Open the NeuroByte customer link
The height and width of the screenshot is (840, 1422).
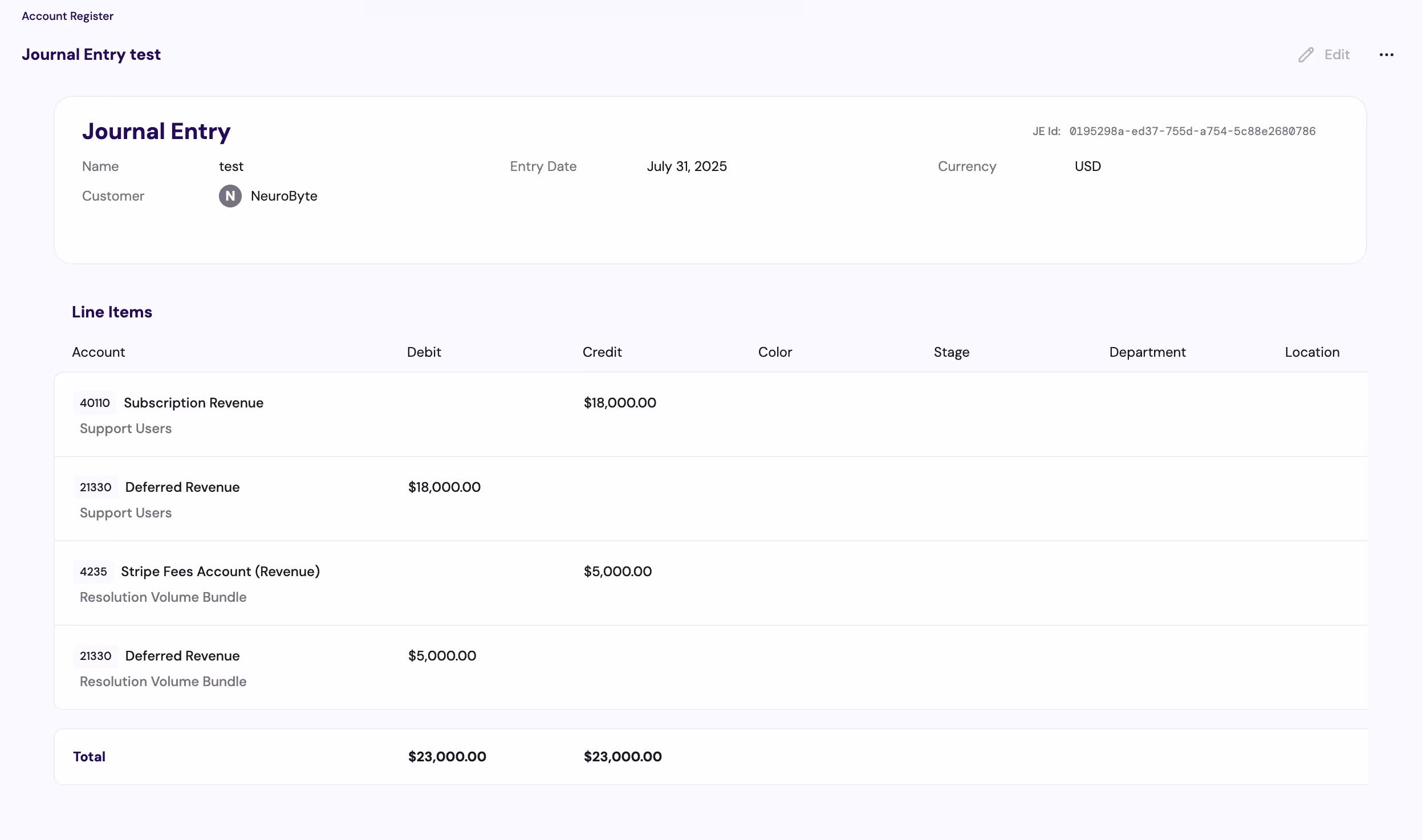coord(284,196)
